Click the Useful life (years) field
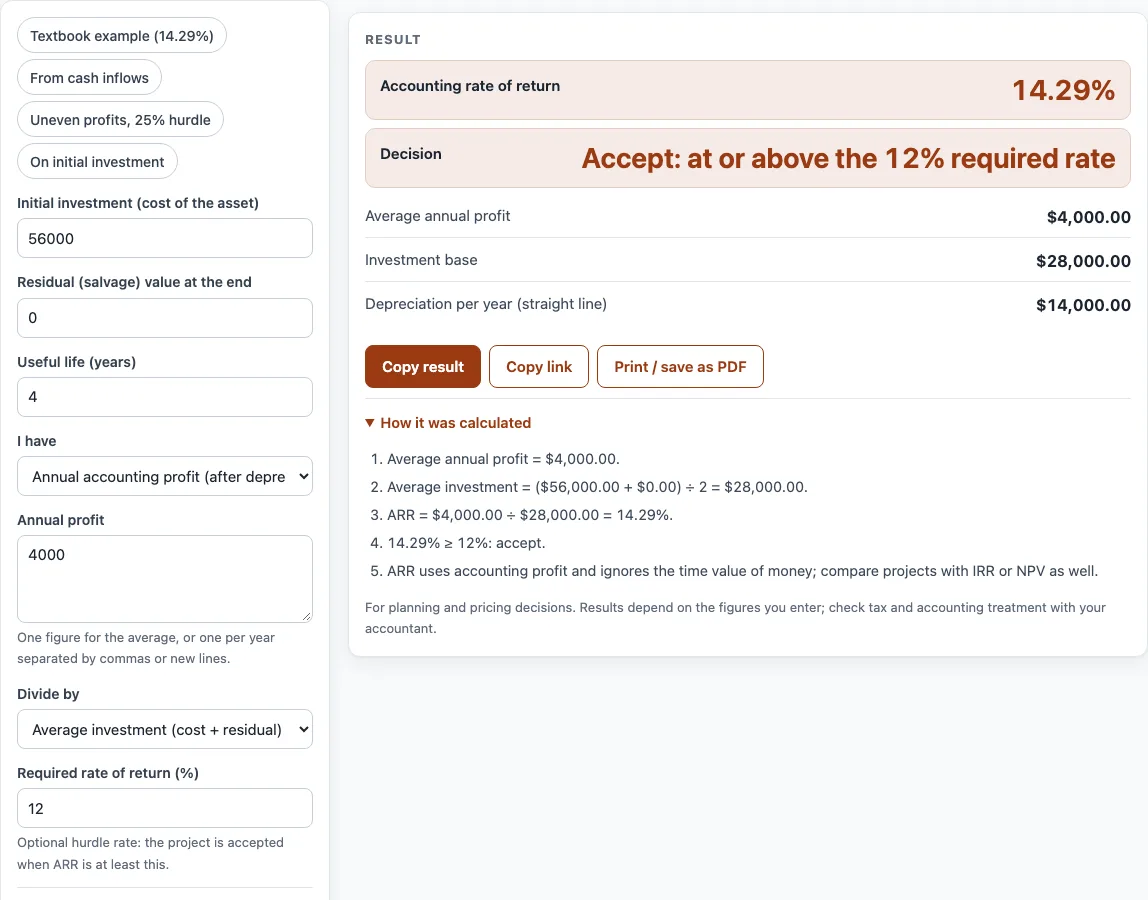The height and width of the screenshot is (900, 1148). (x=165, y=397)
